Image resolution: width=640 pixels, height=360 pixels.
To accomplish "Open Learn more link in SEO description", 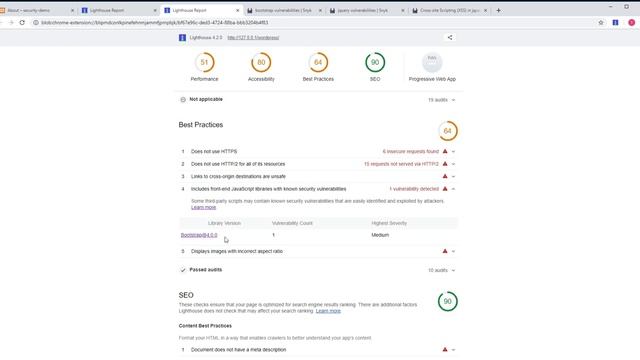I will tap(328, 311).
